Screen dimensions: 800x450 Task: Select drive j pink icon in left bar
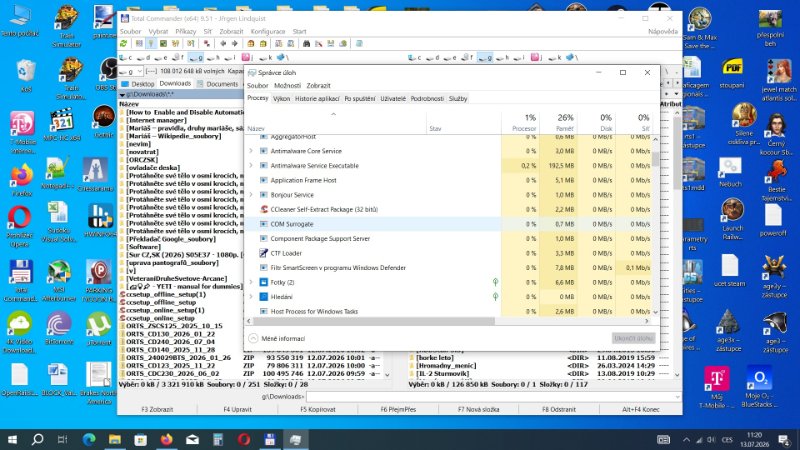(247, 58)
